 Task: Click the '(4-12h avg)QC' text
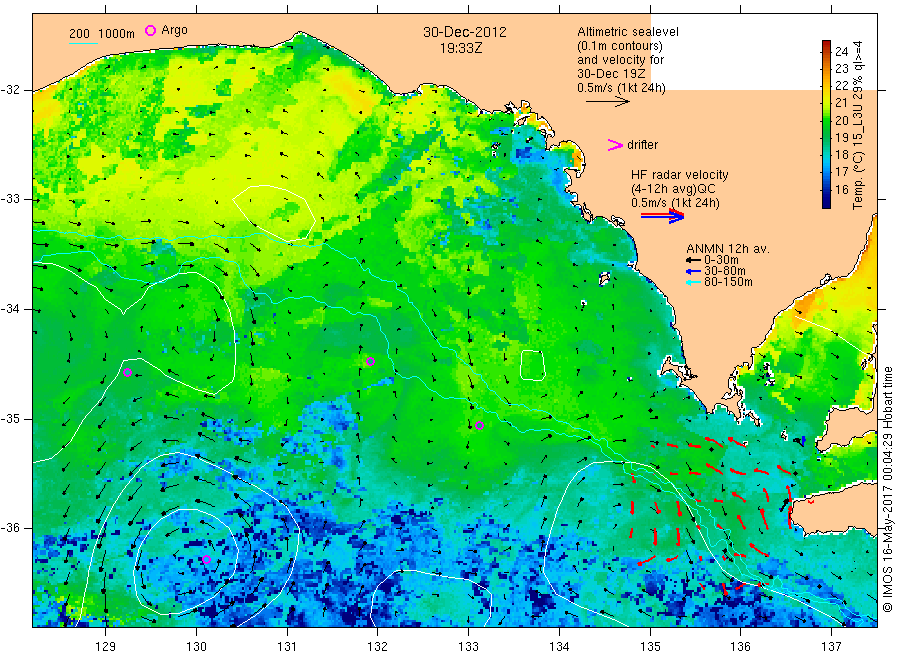coord(673,189)
